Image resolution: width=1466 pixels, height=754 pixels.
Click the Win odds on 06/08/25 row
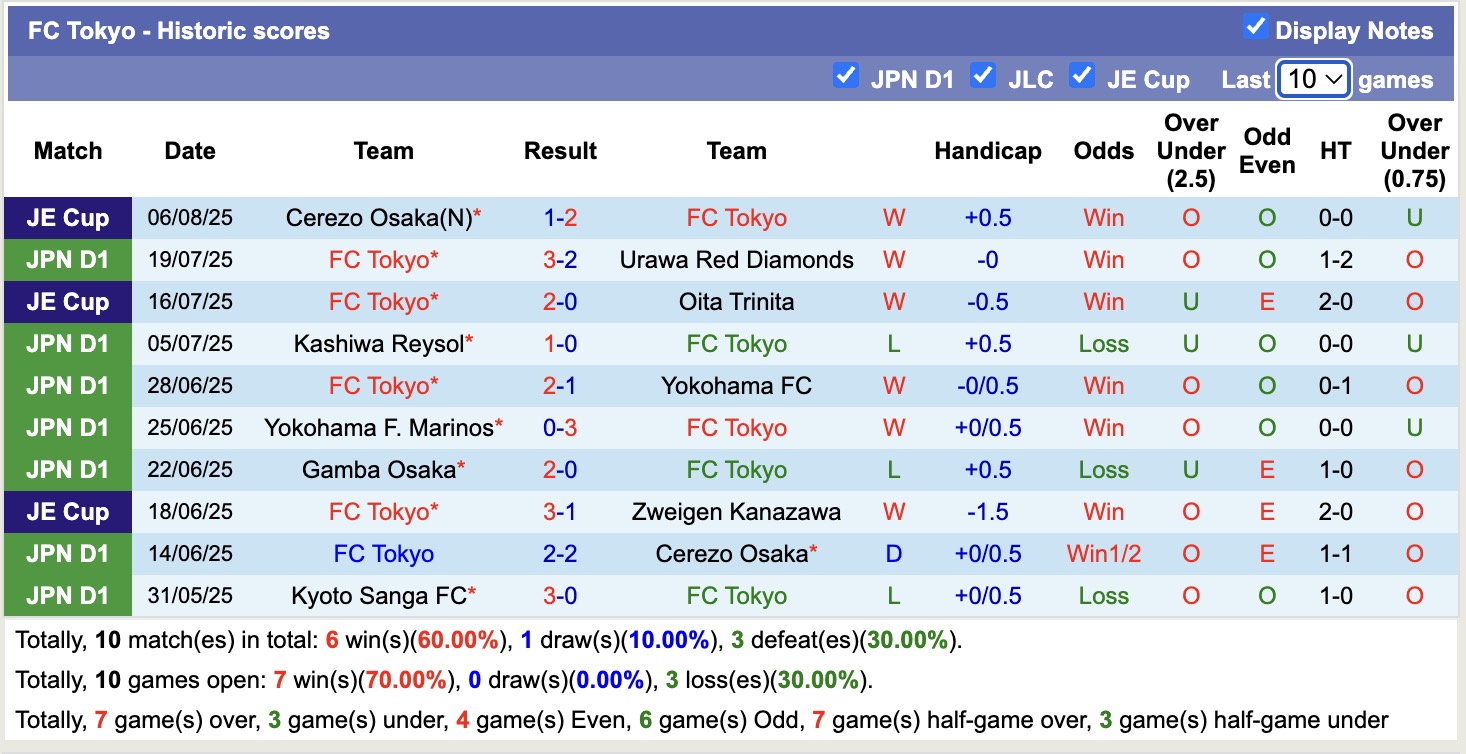tap(1103, 217)
